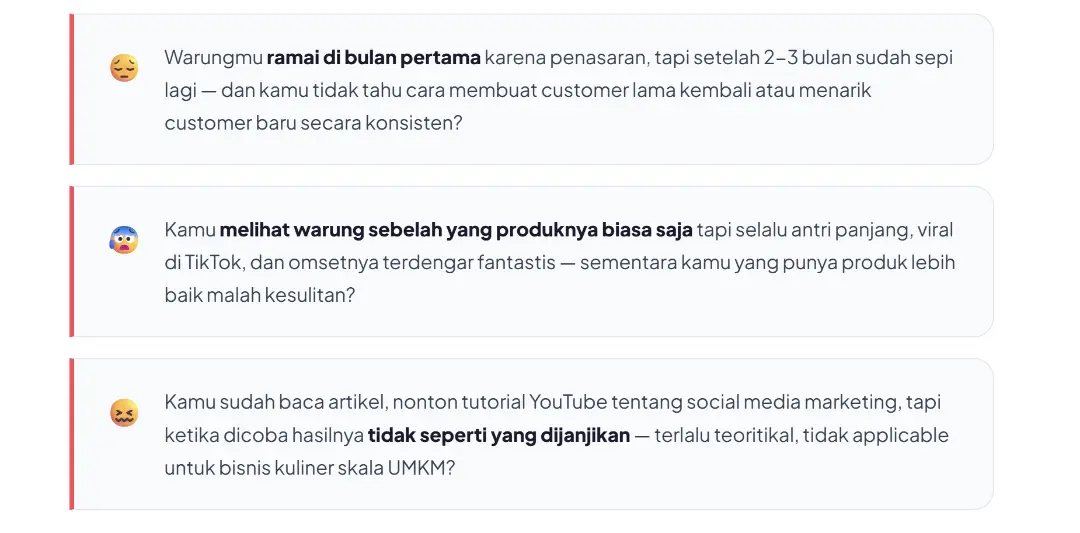
Task: Click the confounded face emoji in third card
Action: pos(124,412)
